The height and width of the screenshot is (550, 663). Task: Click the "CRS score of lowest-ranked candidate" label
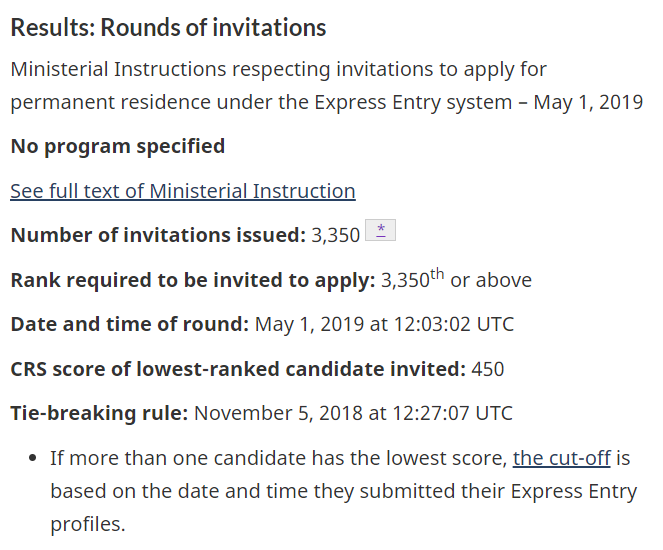point(238,369)
